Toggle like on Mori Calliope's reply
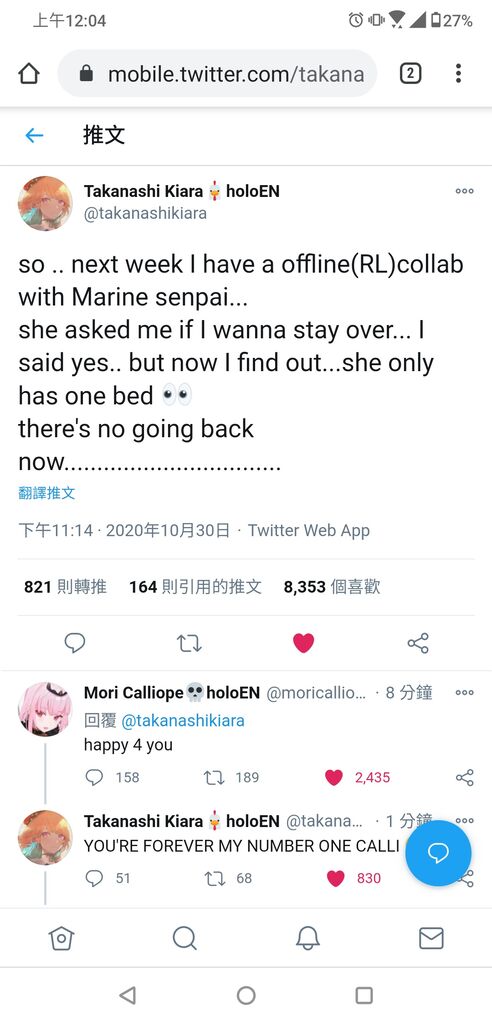Viewport: 492px width, 1024px height. tap(334, 777)
